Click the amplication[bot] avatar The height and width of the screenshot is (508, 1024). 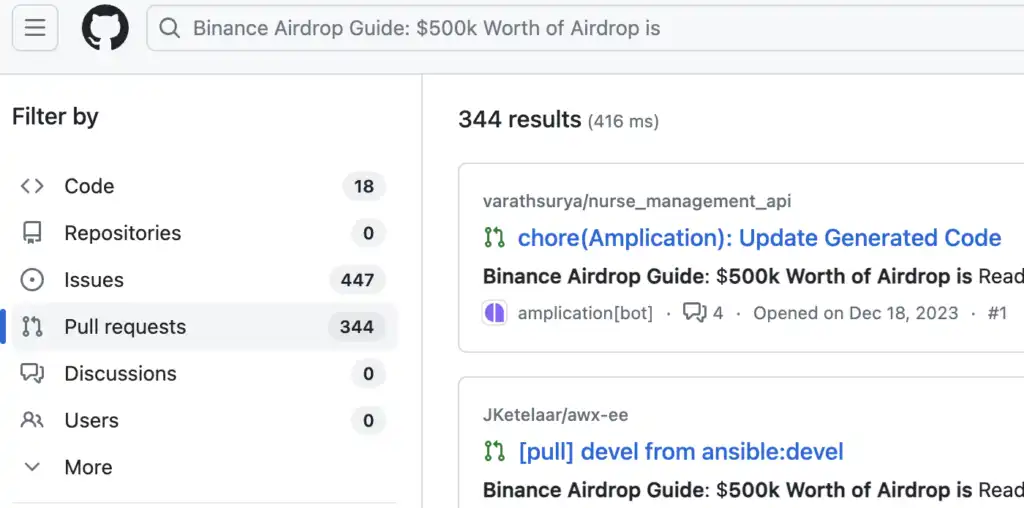[494, 313]
